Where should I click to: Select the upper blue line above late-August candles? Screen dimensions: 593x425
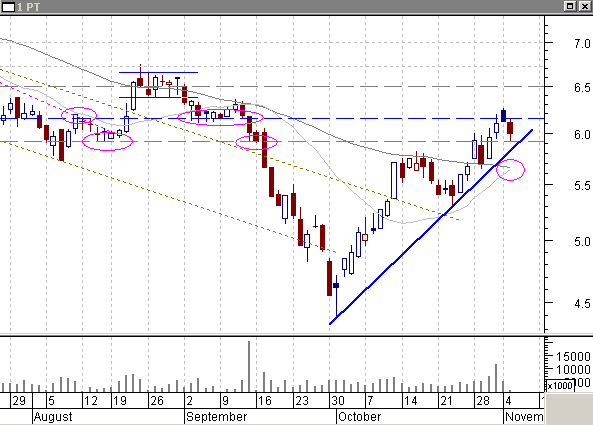point(158,72)
